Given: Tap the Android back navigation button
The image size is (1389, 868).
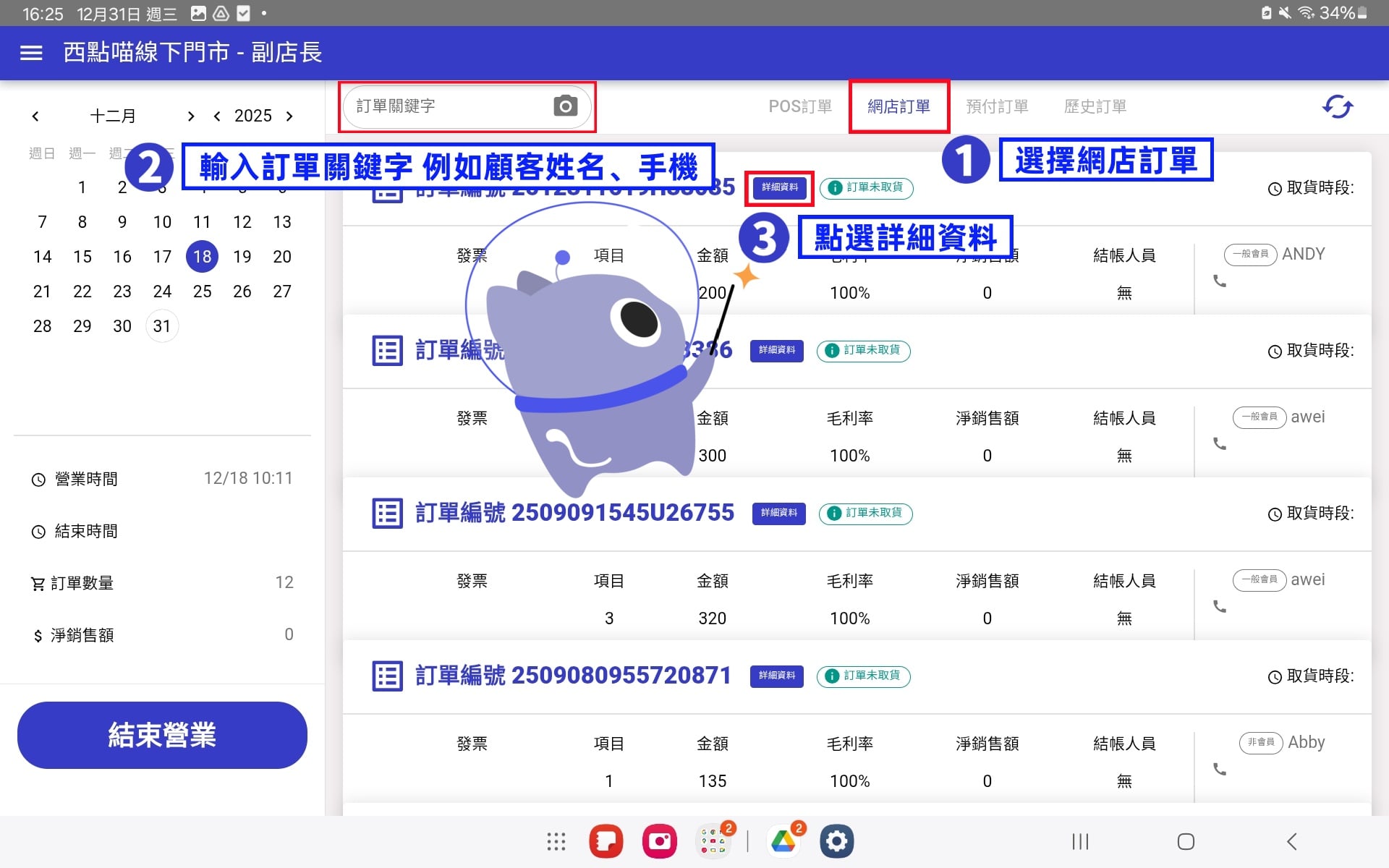Looking at the screenshot, I should (1292, 841).
